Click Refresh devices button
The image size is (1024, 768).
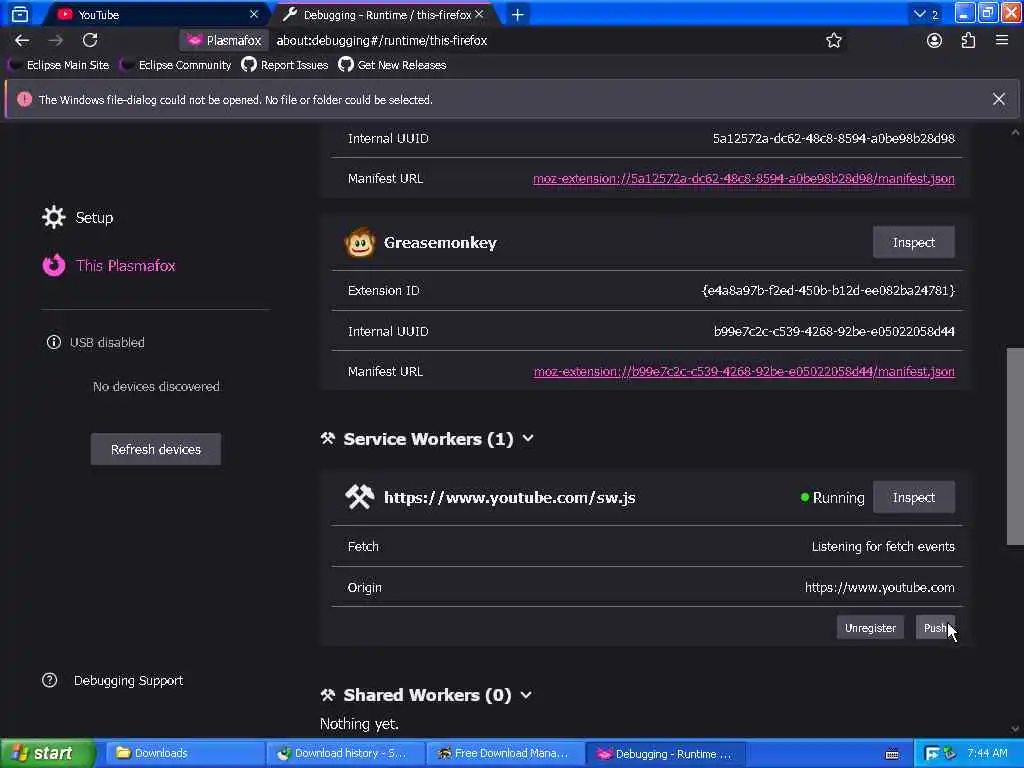155,449
